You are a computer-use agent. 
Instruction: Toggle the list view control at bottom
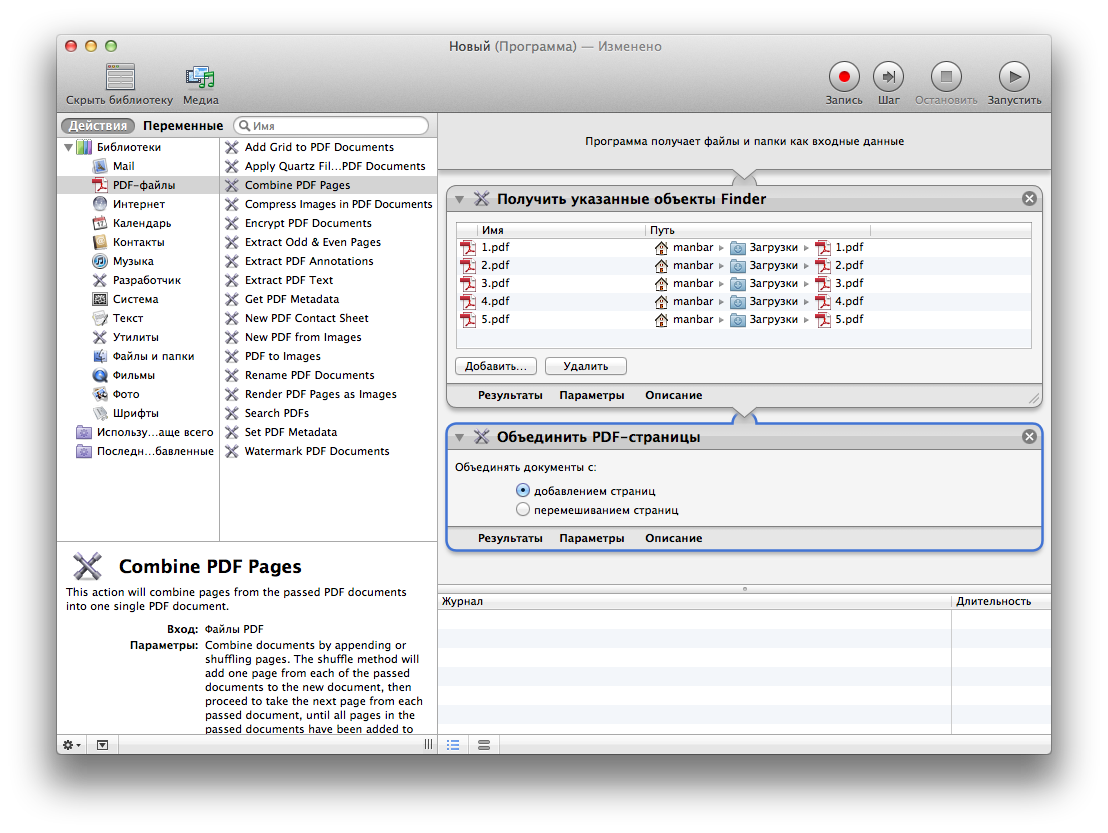pos(453,745)
